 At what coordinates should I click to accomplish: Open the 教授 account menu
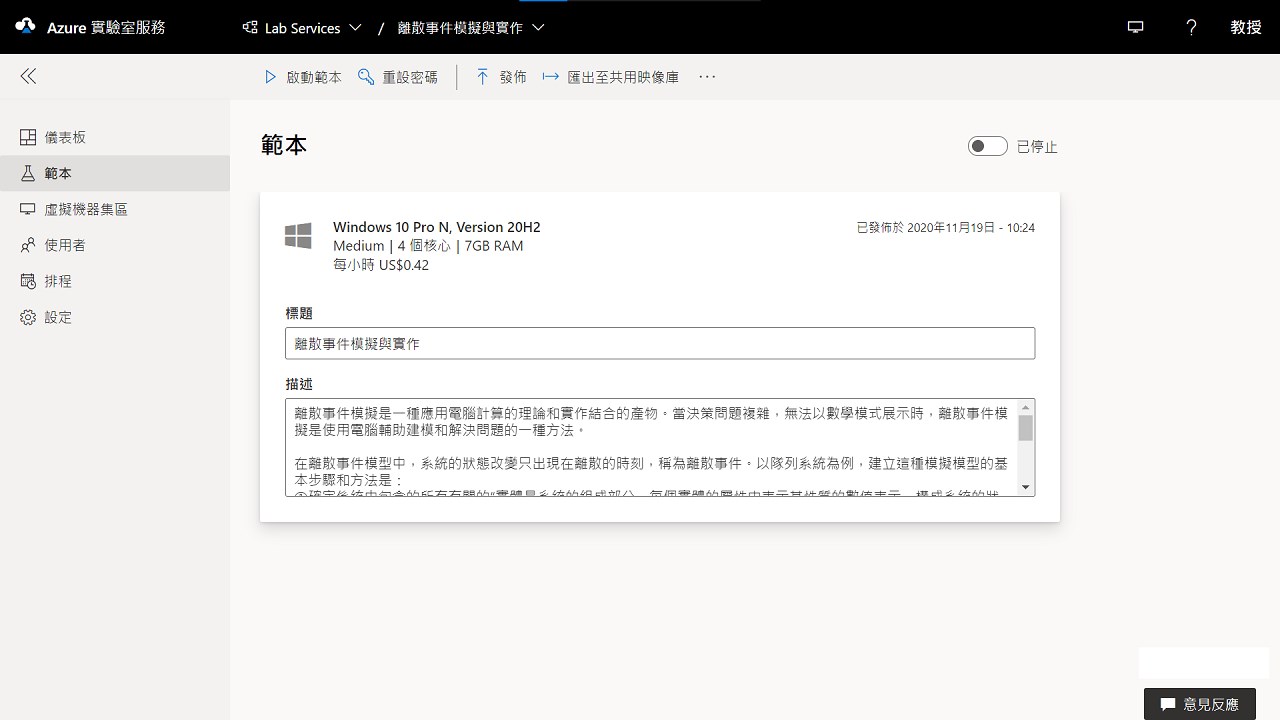point(1246,28)
